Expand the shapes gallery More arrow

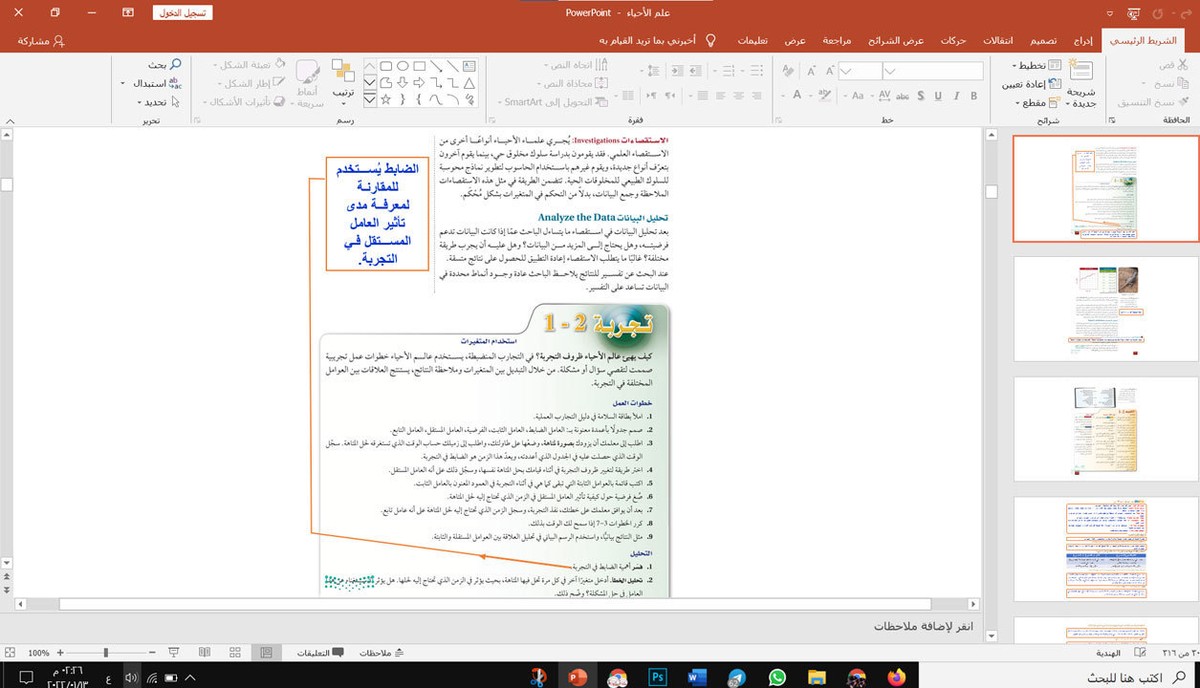[370, 101]
